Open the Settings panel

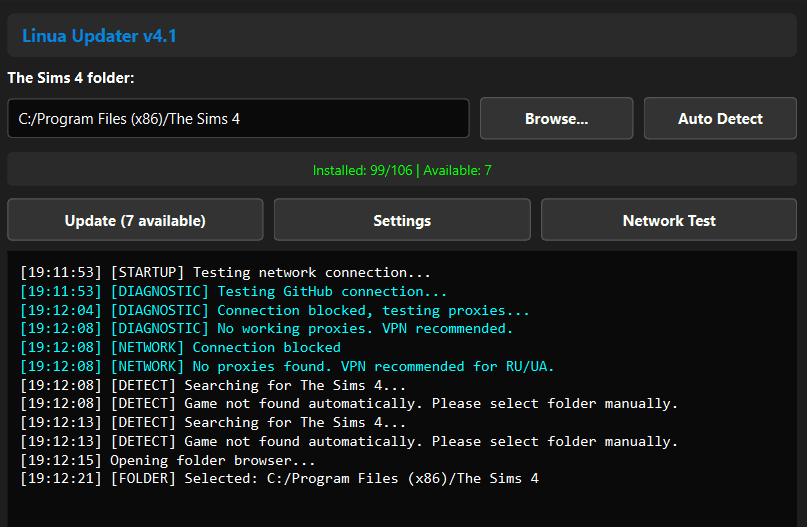click(402, 220)
